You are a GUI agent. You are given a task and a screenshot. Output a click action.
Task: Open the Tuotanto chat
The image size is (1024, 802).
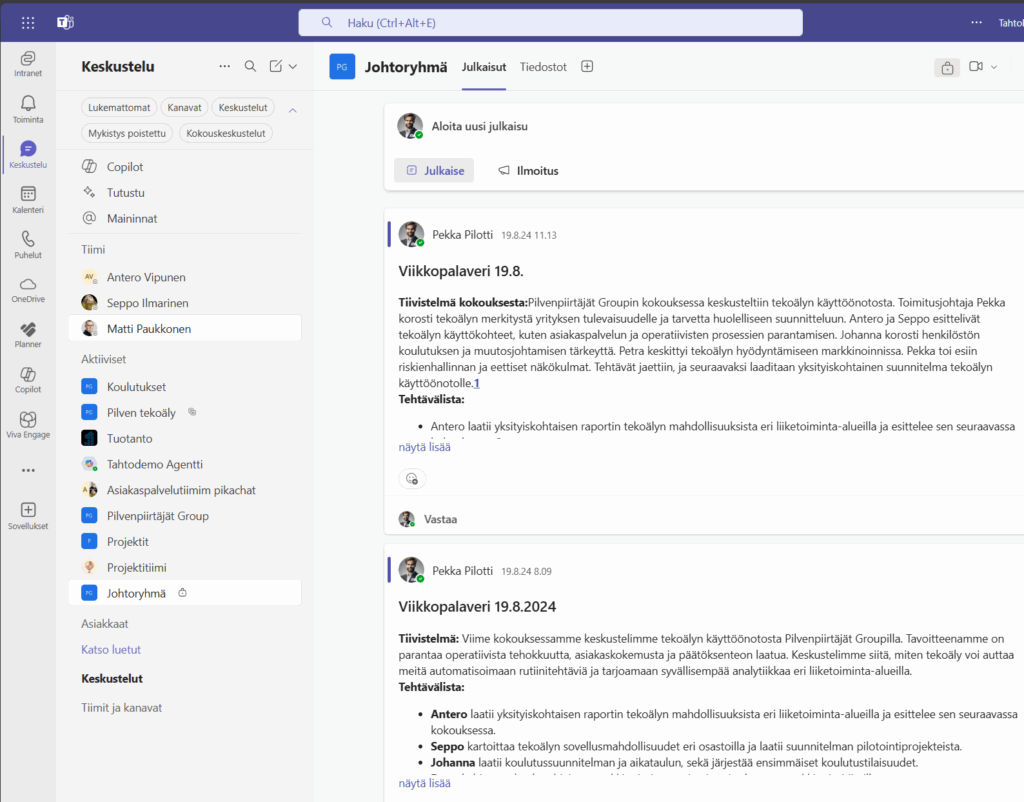[185, 438]
